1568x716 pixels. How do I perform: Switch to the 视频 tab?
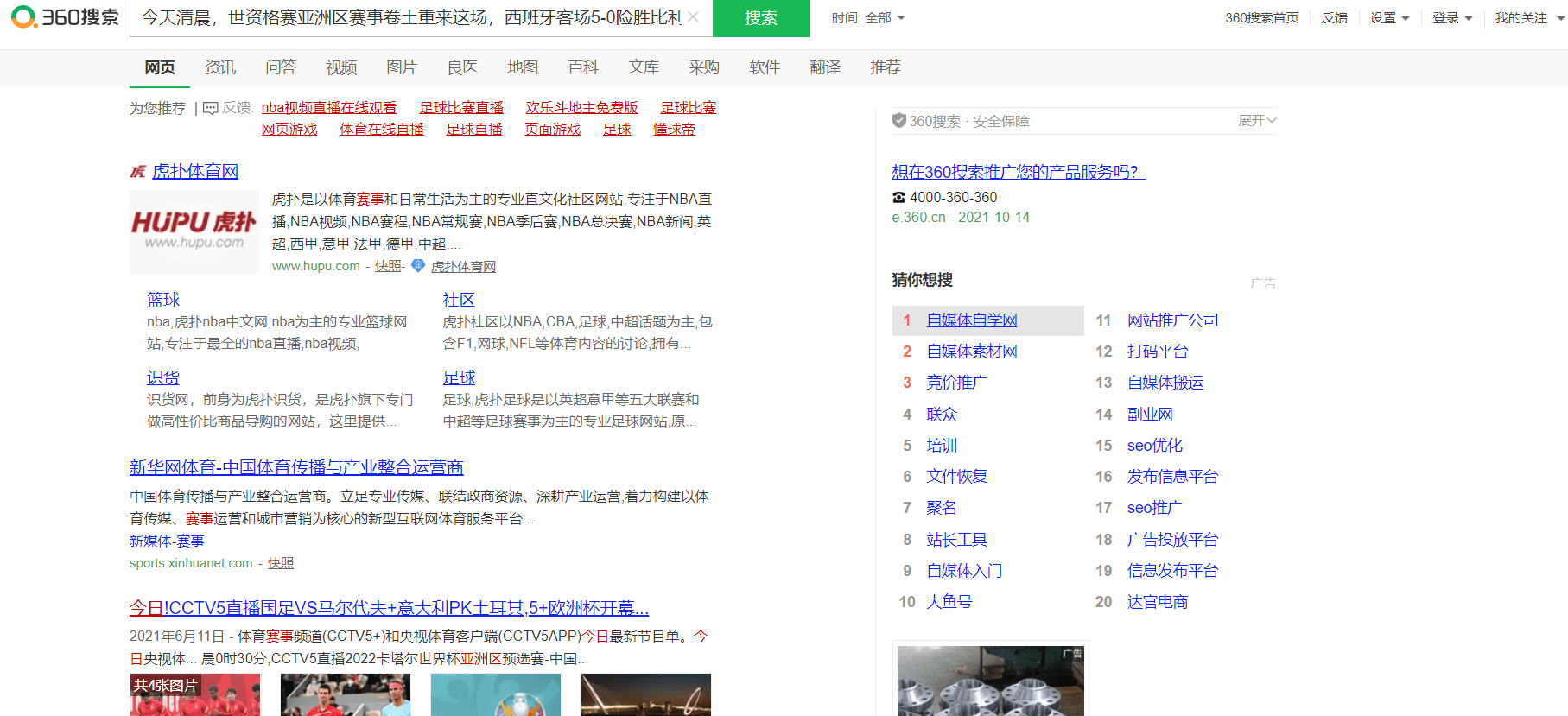point(341,67)
